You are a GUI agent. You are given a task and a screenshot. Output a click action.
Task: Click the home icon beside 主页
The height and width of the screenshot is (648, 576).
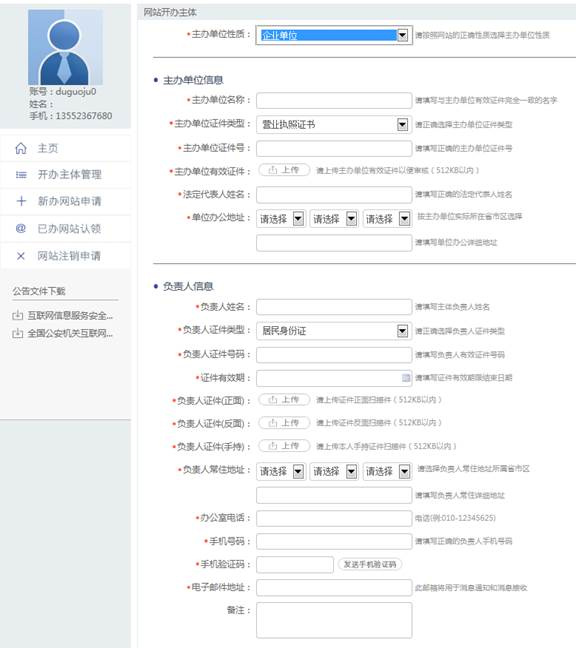[x=21, y=148]
